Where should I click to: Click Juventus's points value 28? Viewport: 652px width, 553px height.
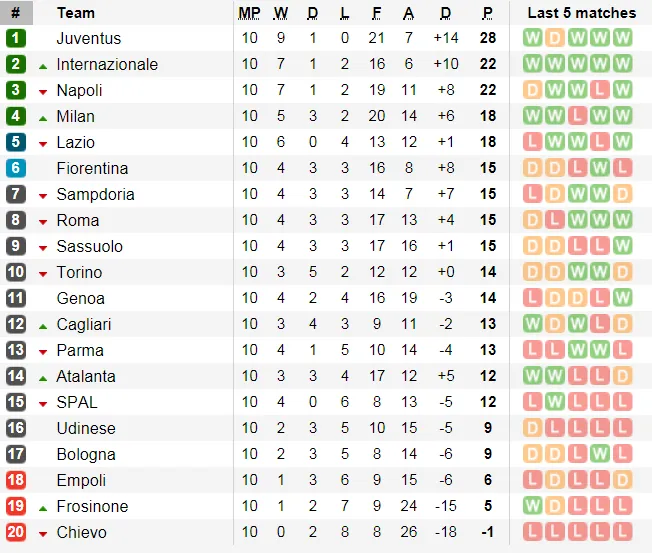click(487, 38)
